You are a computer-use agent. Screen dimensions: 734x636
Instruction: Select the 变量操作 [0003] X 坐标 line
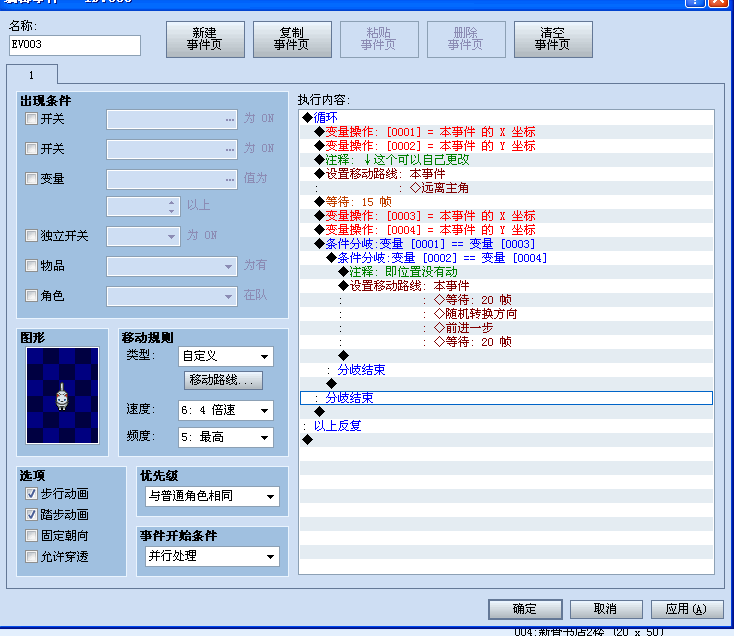point(506,216)
